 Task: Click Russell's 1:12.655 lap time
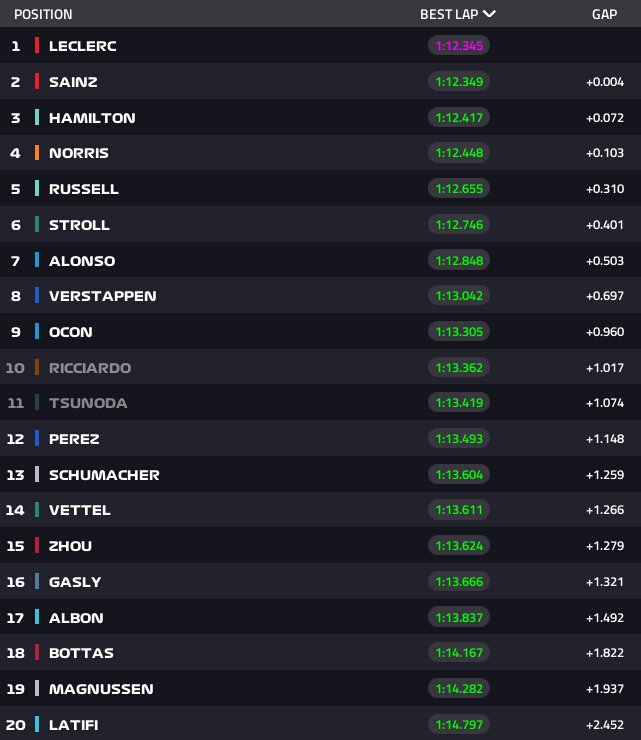point(460,189)
